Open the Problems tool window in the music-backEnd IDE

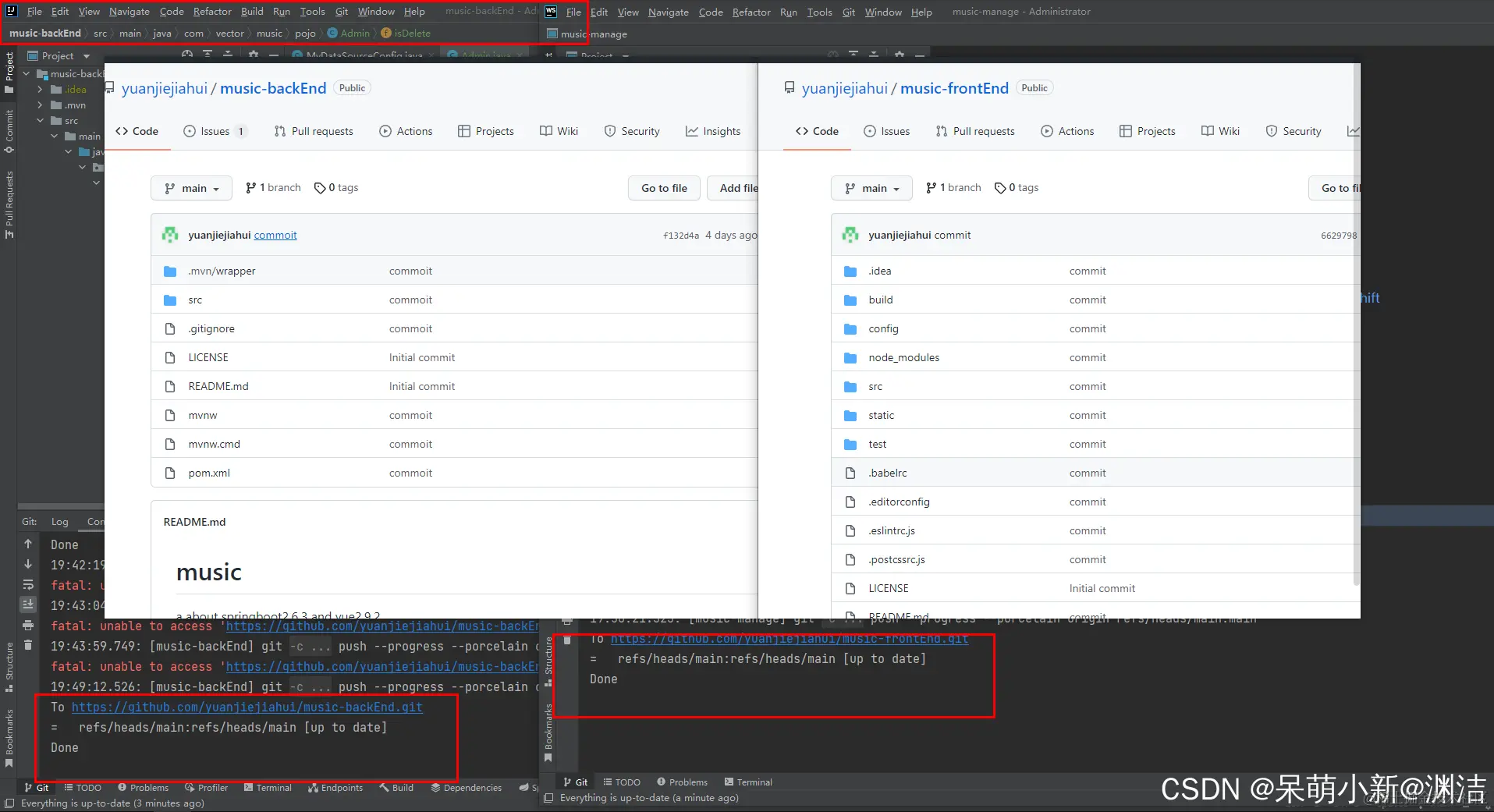point(143,788)
